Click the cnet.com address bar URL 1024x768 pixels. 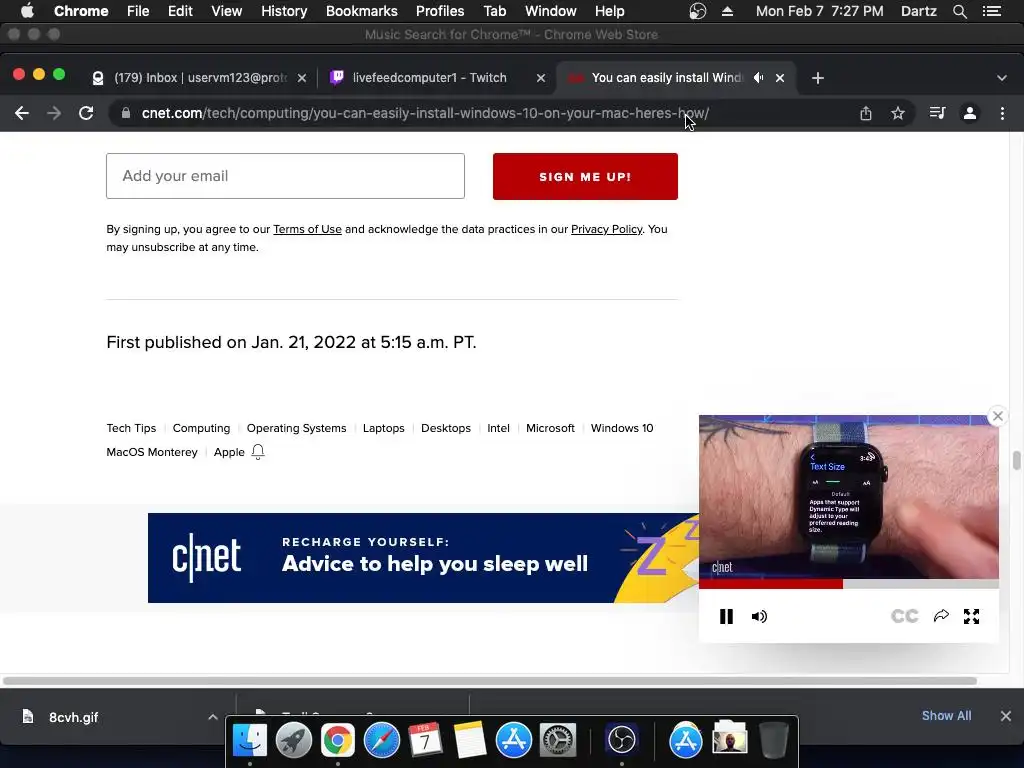pos(425,113)
